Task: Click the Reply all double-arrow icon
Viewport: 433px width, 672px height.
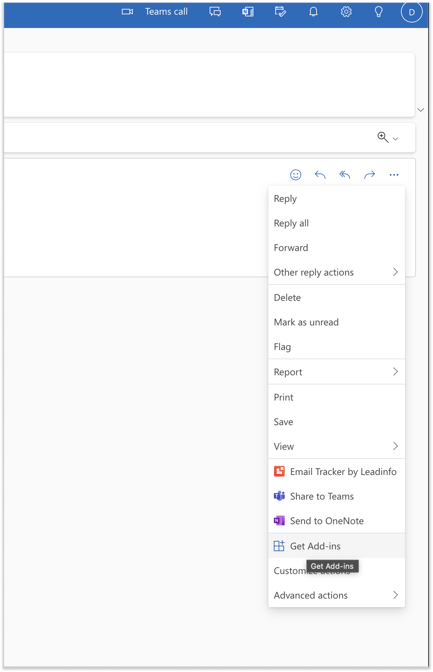Action: pyautogui.click(x=345, y=174)
